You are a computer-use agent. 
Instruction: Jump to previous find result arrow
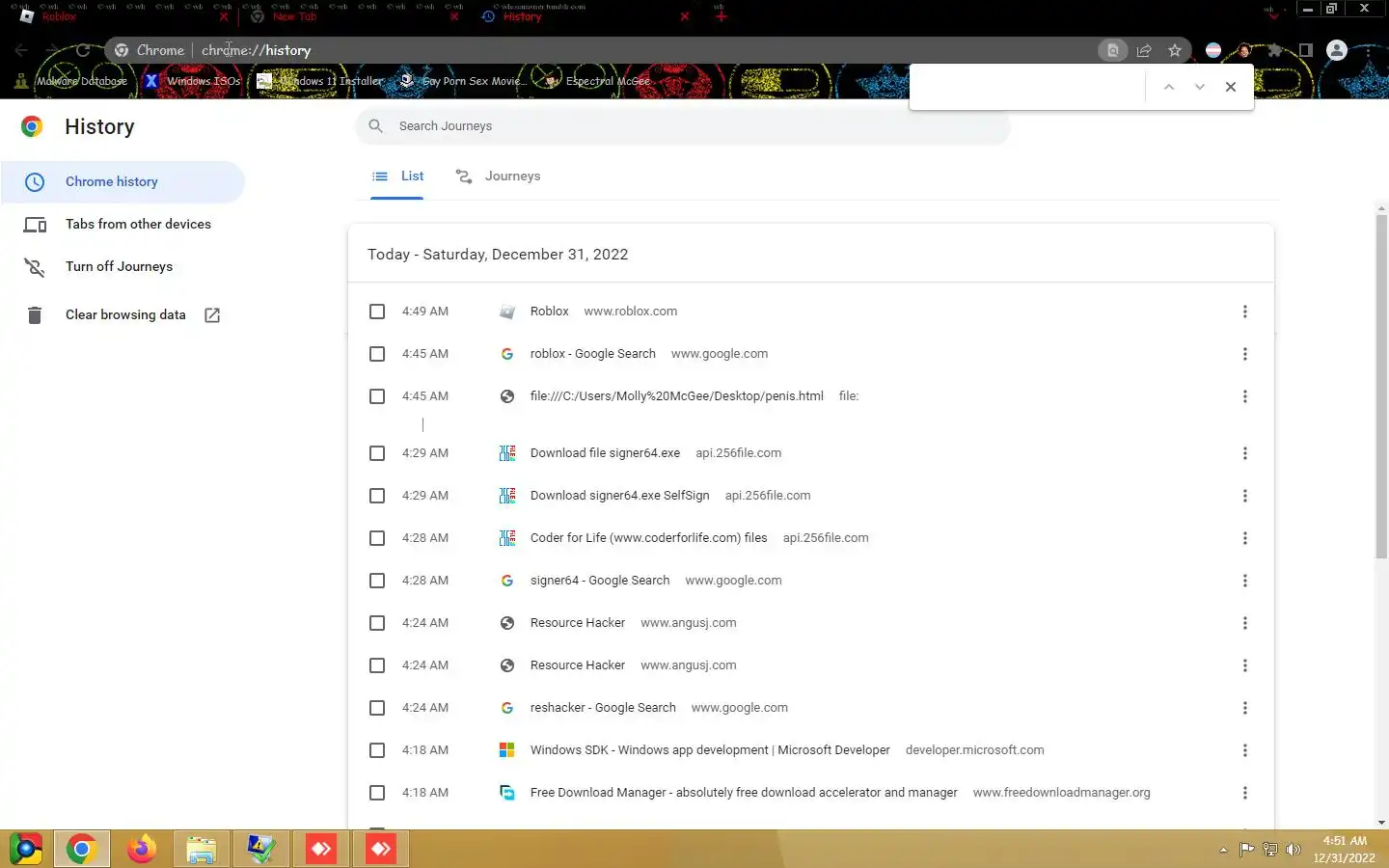click(1169, 87)
